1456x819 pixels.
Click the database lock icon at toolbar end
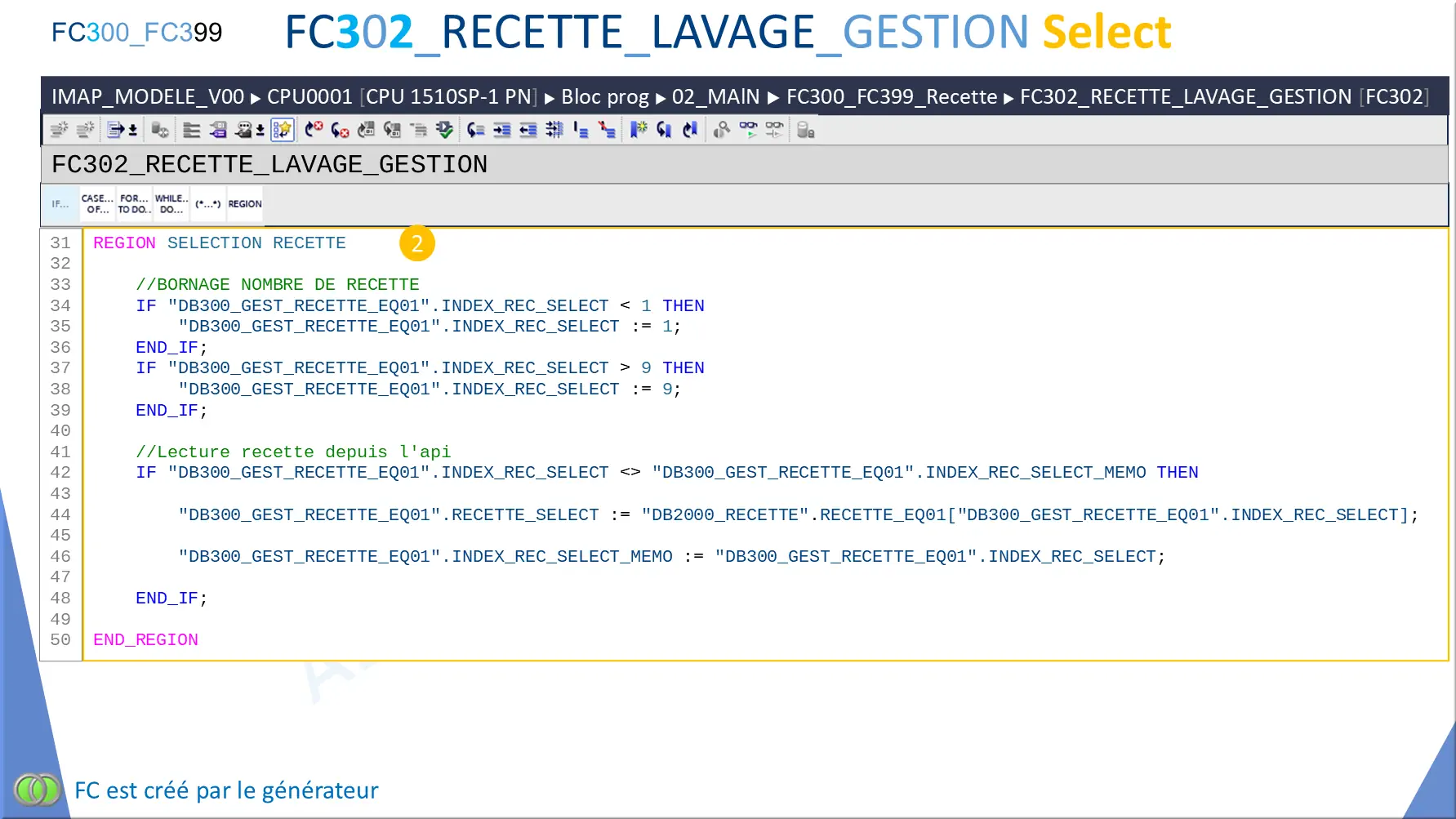pos(805,130)
